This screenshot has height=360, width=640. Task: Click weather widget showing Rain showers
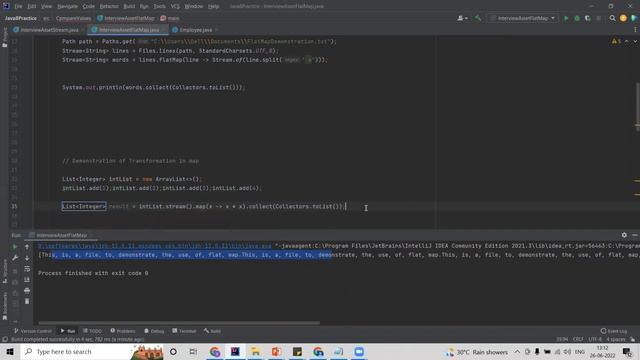(x=477, y=352)
